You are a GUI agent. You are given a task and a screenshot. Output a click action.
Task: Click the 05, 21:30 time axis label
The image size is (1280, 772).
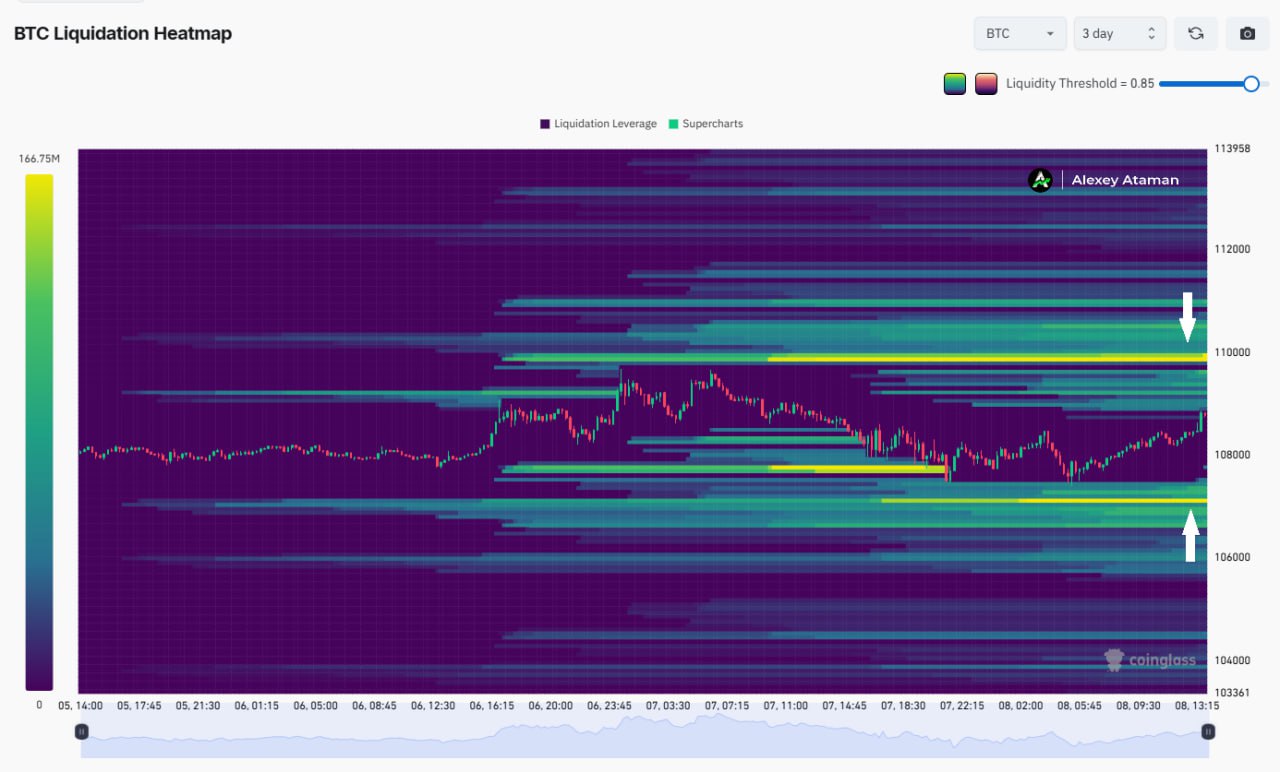198,705
